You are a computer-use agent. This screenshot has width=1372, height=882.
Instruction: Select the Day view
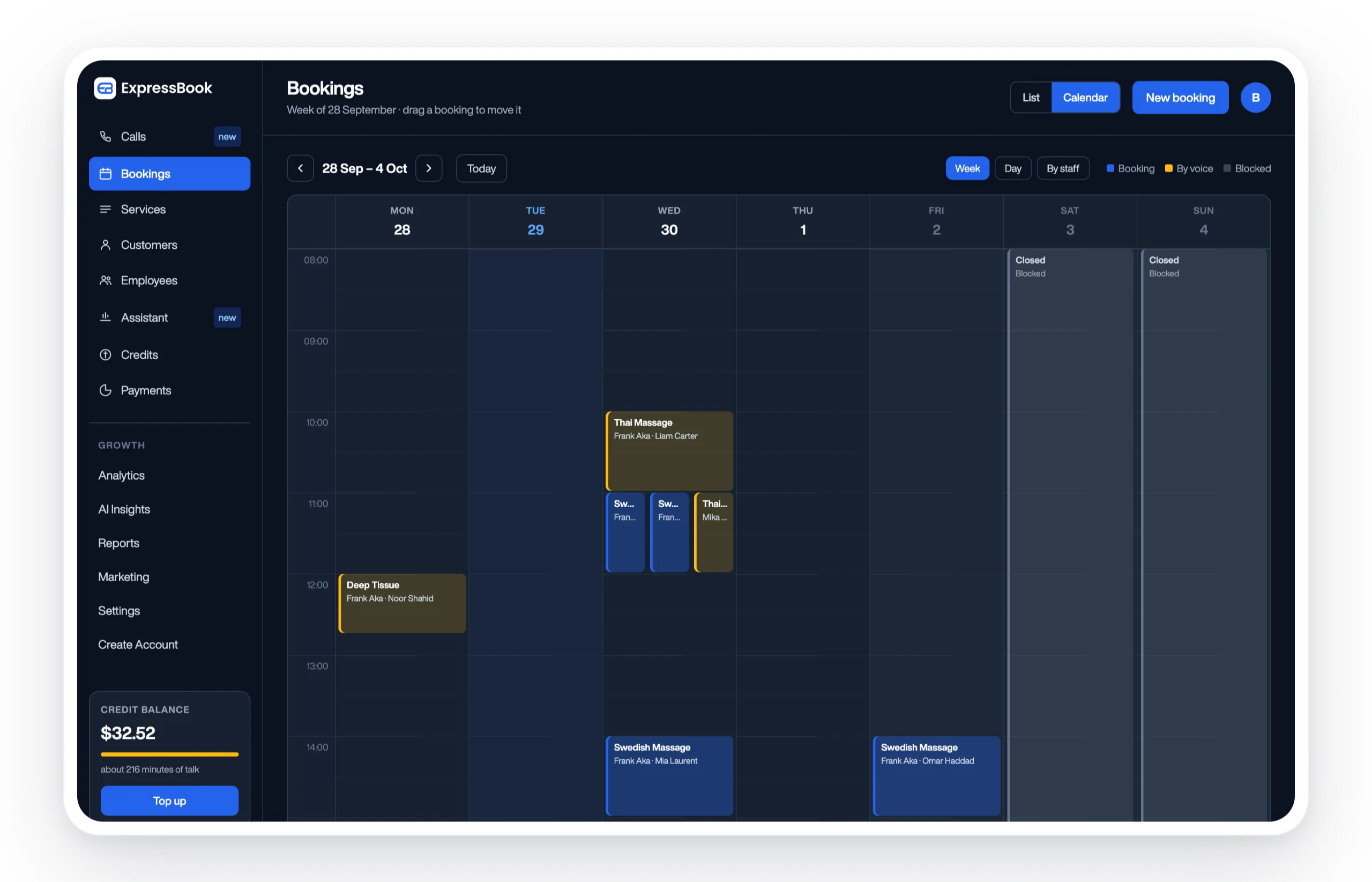(1012, 168)
